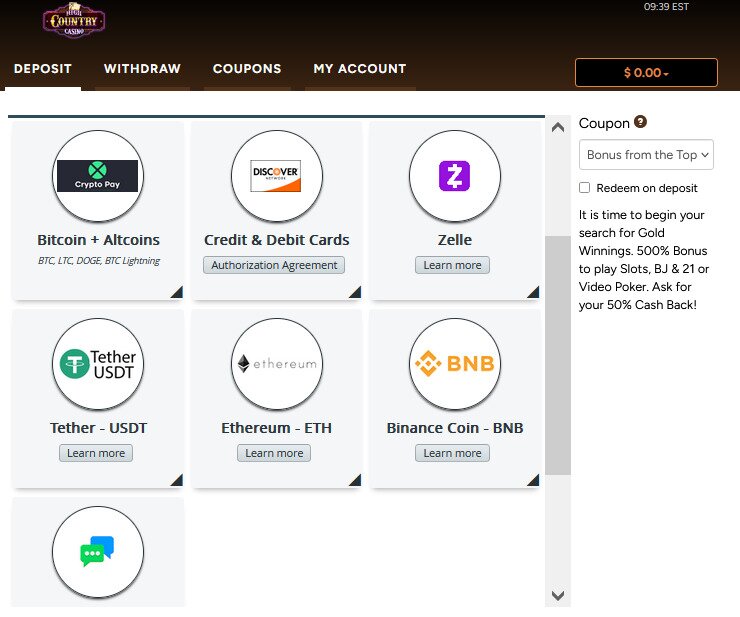Click Learn more under Tether - USDT
Image resolution: width=740 pixels, height=617 pixels.
point(96,453)
